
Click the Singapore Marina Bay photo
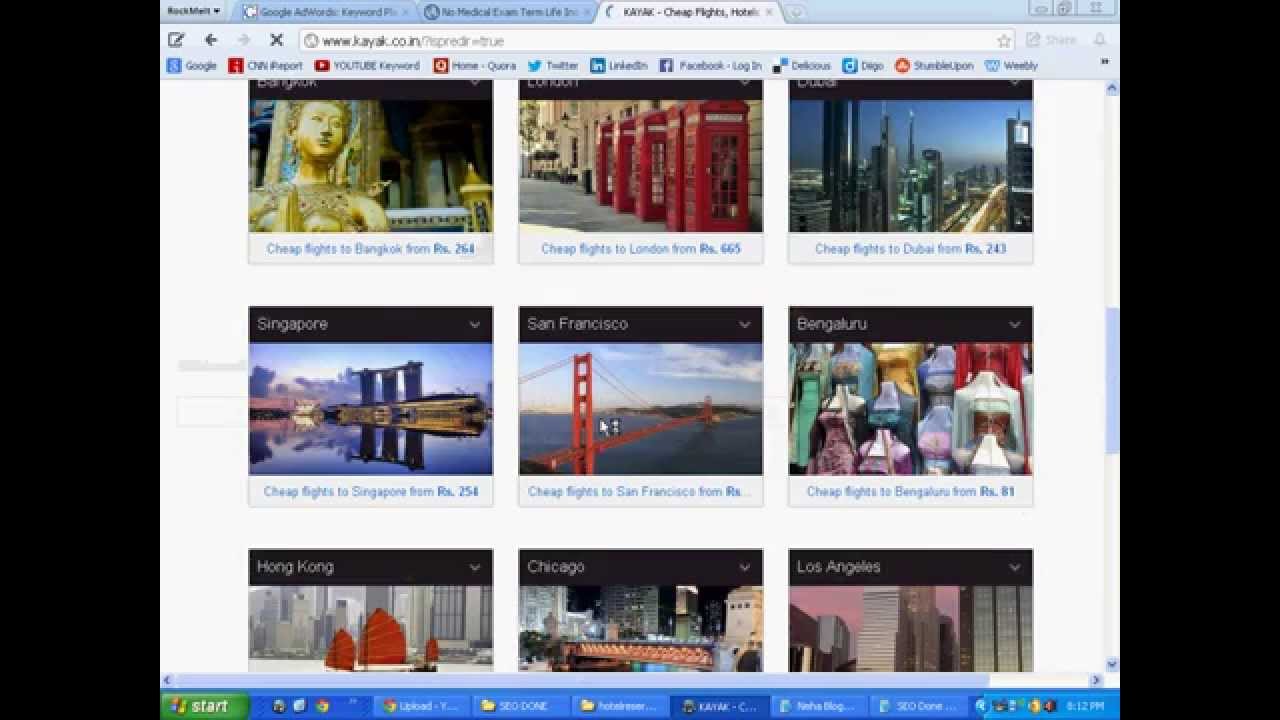coord(370,409)
